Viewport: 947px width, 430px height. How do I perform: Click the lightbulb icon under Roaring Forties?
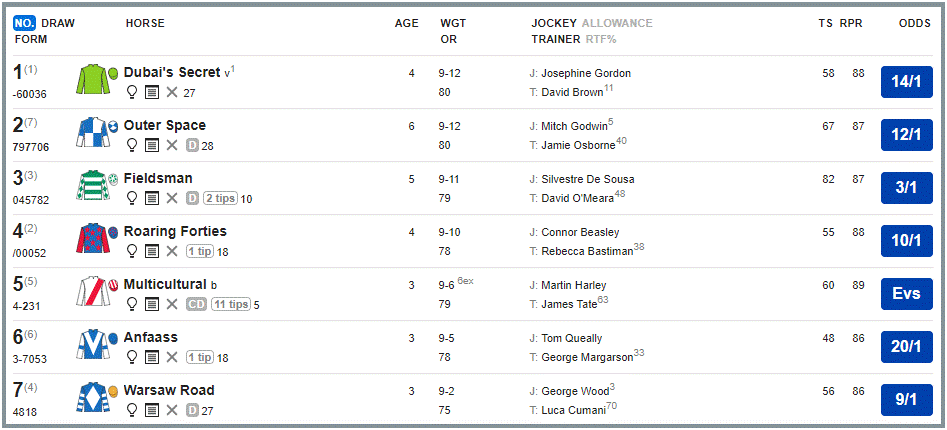click(131, 251)
